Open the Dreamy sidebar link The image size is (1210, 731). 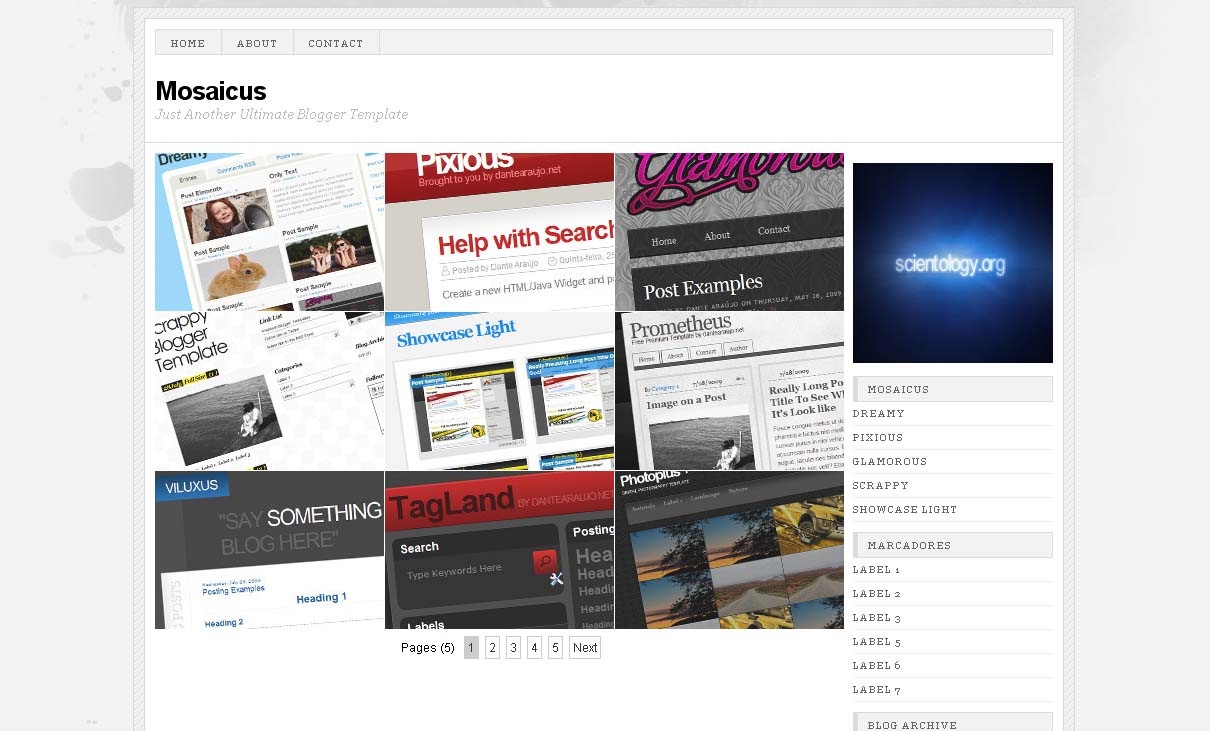pos(879,414)
